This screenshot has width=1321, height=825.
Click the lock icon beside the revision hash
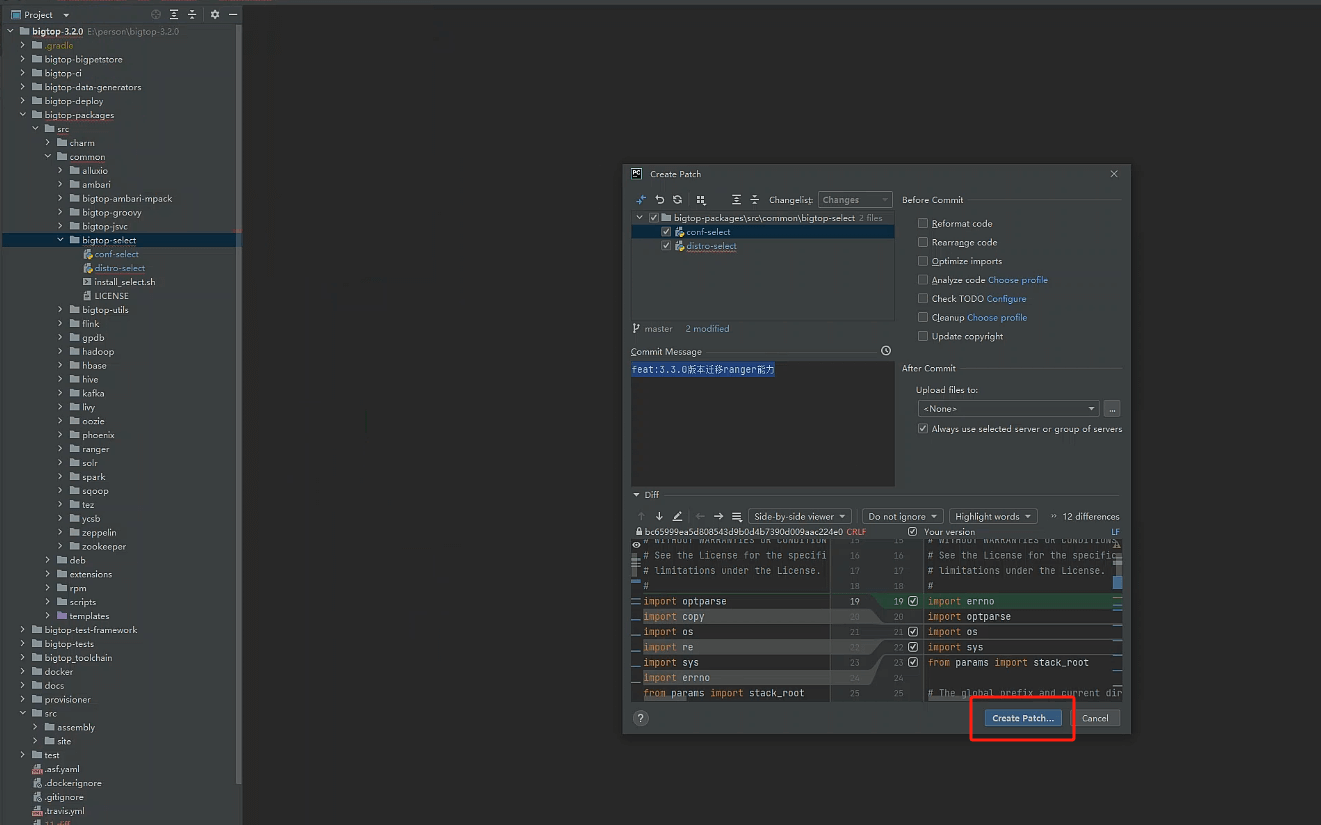(x=639, y=532)
